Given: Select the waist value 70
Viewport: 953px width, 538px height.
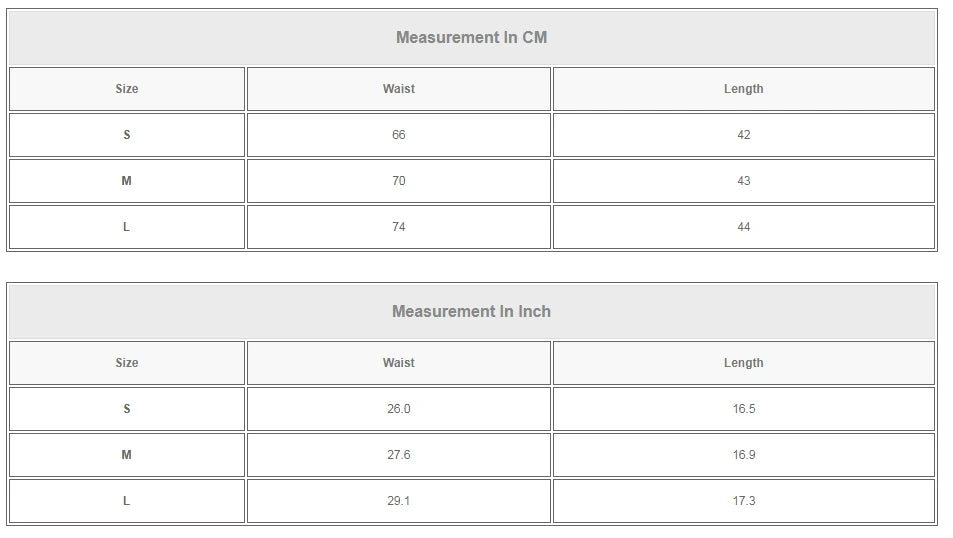Looking at the screenshot, I should click(x=398, y=181).
